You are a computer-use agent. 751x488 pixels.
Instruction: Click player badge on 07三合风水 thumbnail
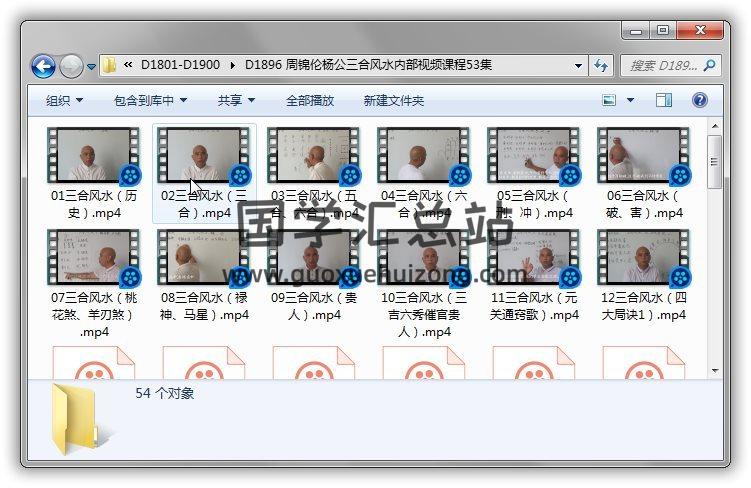click(x=130, y=278)
